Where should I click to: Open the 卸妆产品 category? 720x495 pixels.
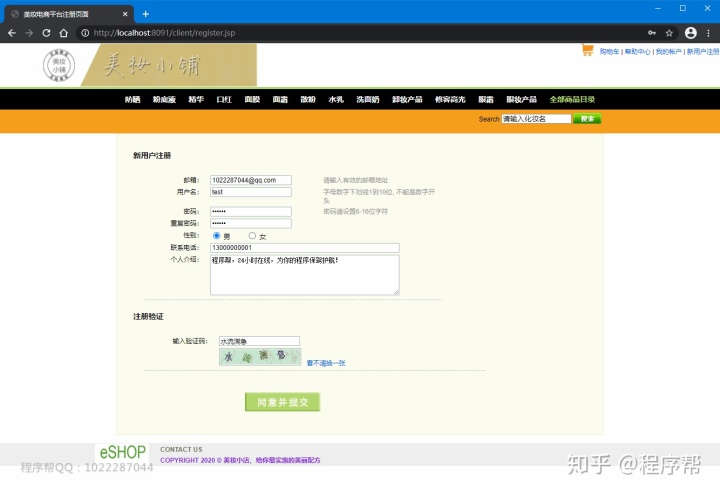pyautogui.click(x=407, y=99)
